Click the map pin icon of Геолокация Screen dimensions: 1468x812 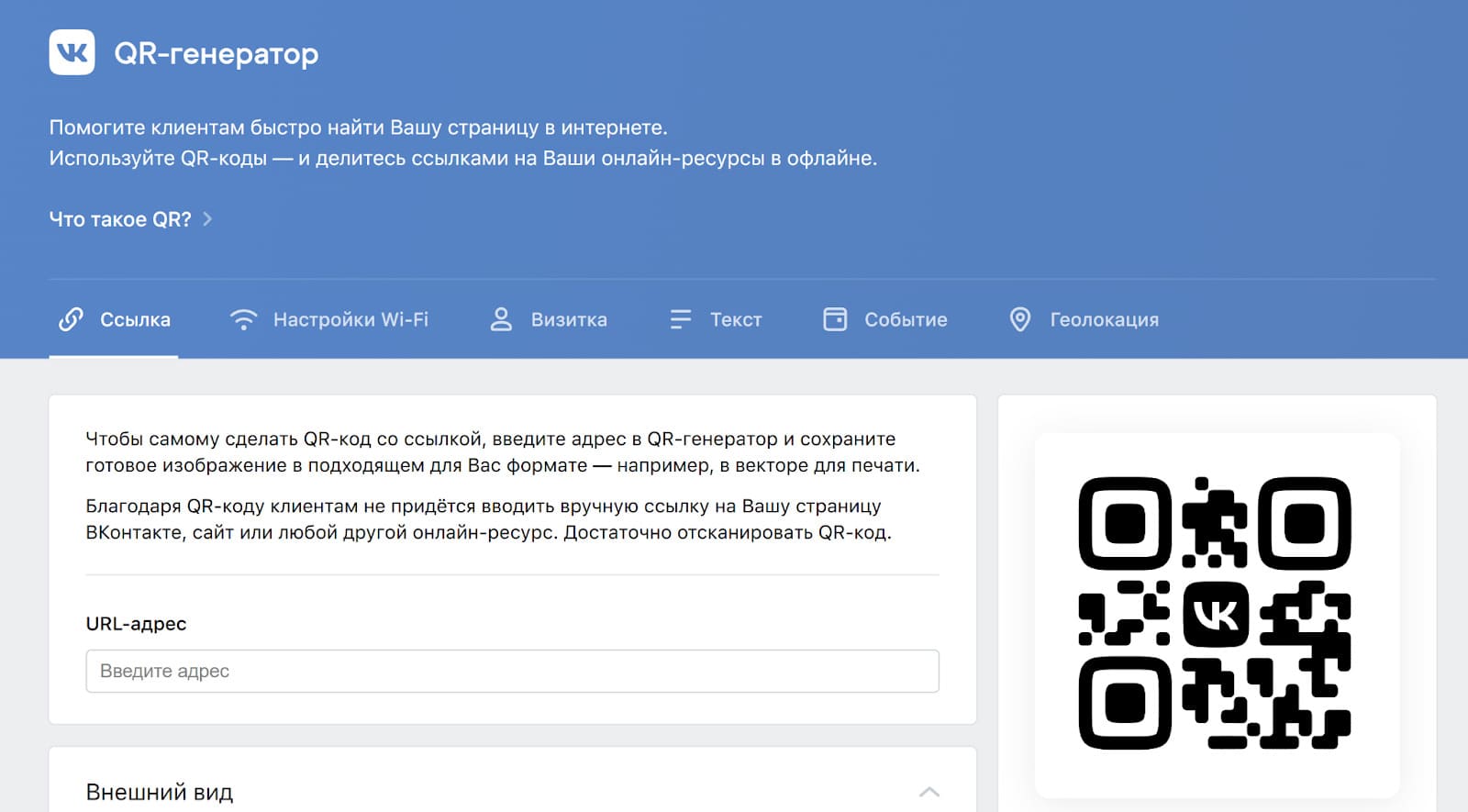coord(1019,319)
